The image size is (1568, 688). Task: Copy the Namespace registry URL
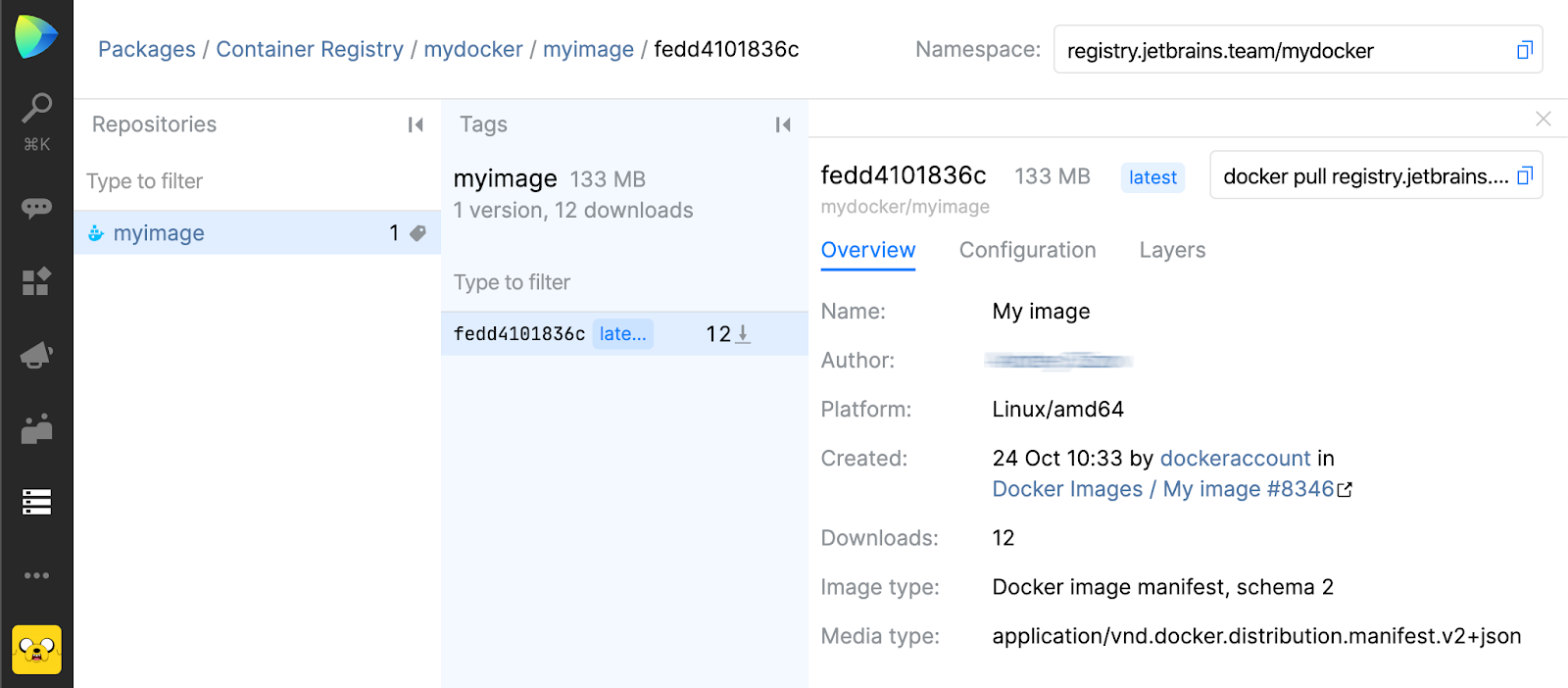(x=1524, y=50)
